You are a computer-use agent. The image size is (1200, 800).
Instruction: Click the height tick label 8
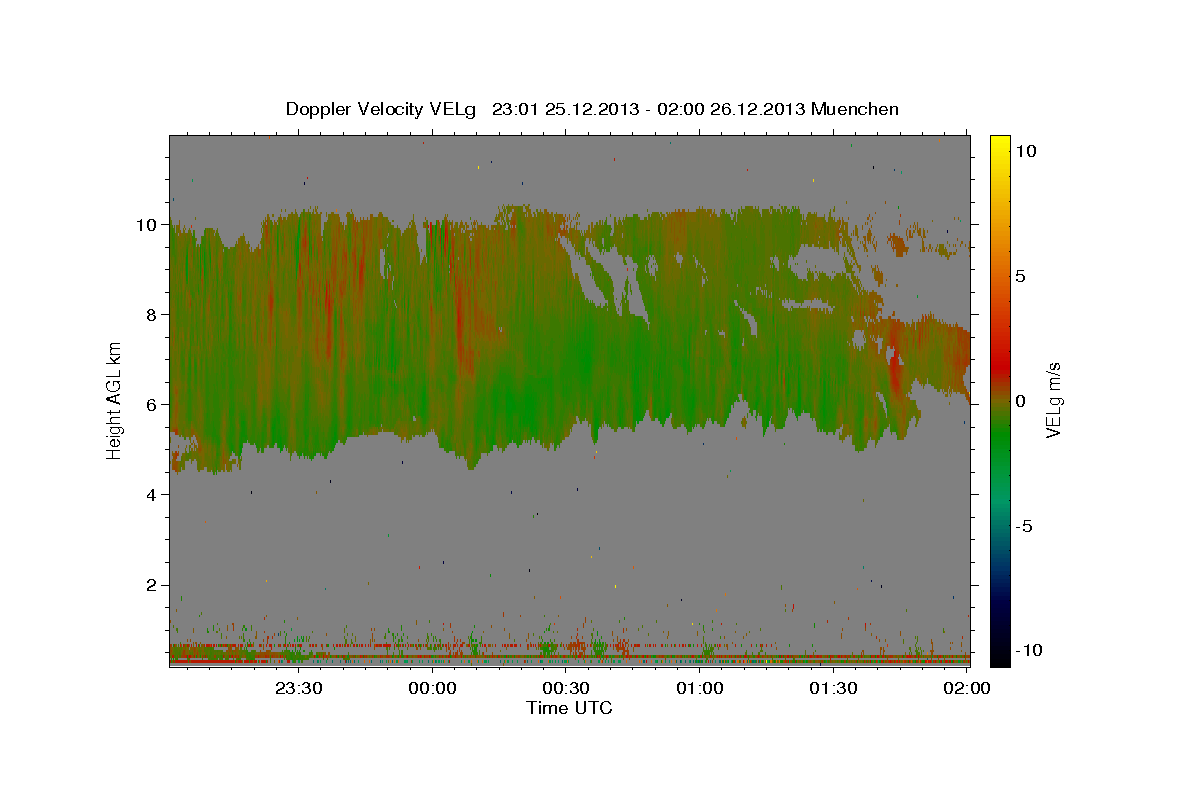151,315
